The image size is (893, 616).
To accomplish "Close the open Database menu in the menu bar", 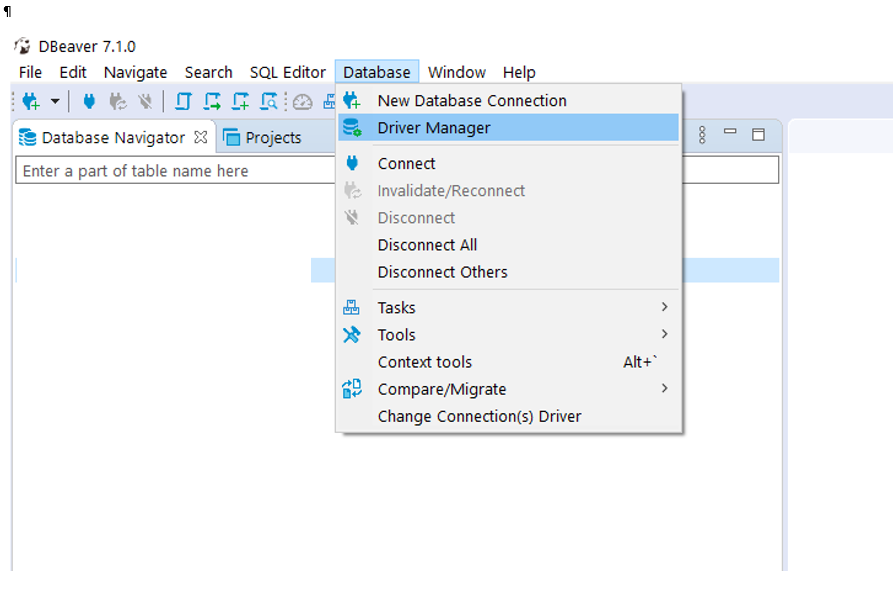I will tap(376, 72).
